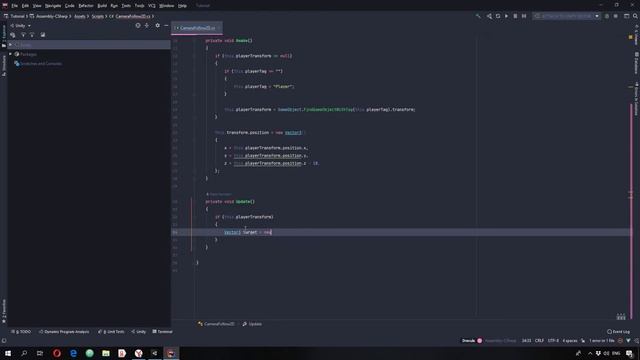The width and height of the screenshot is (640, 360).
Task: Click the yellow inspection status marker
Action: click(x=631, y=37)
